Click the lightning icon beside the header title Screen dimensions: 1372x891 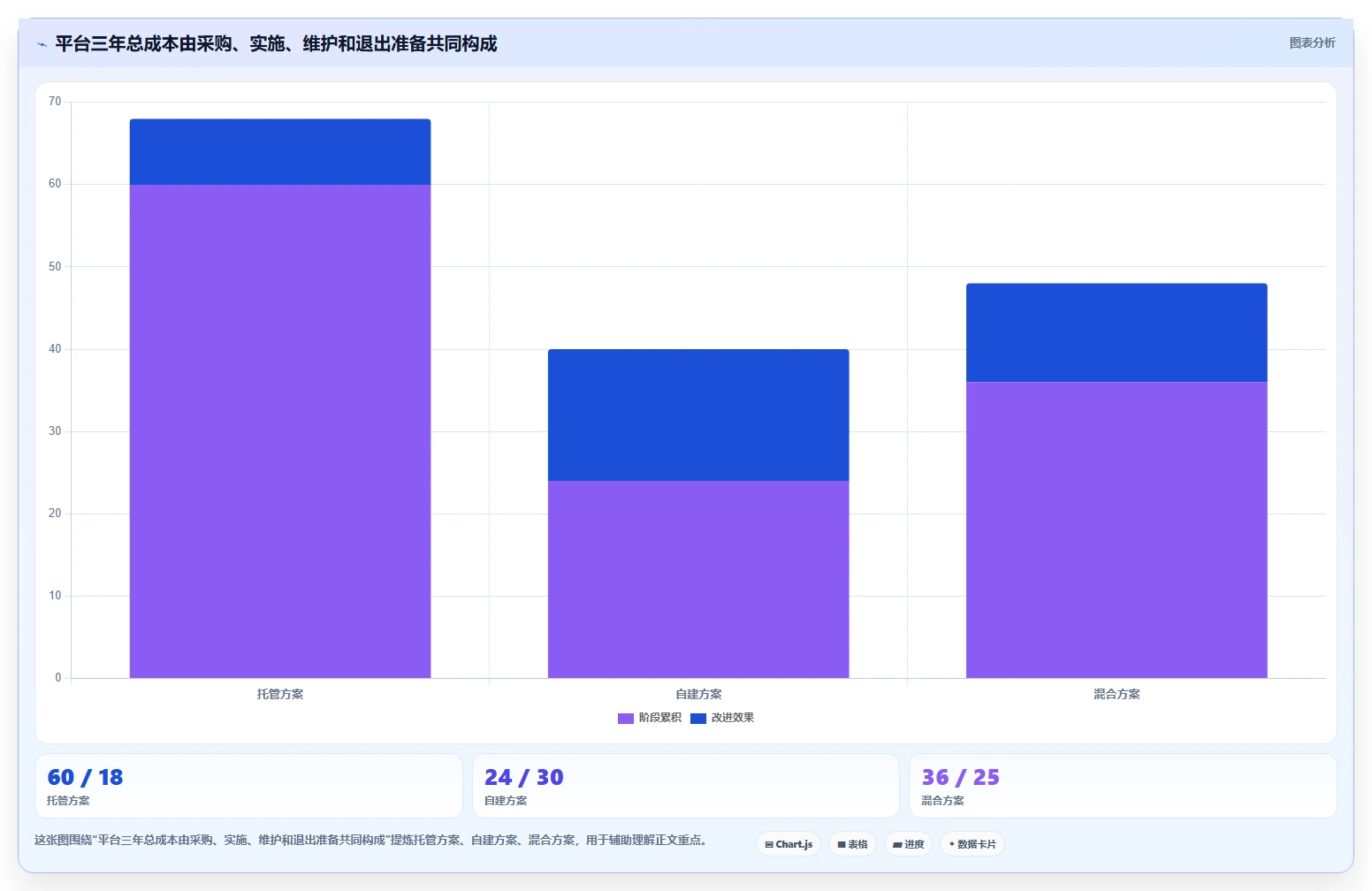click(42, 44)
